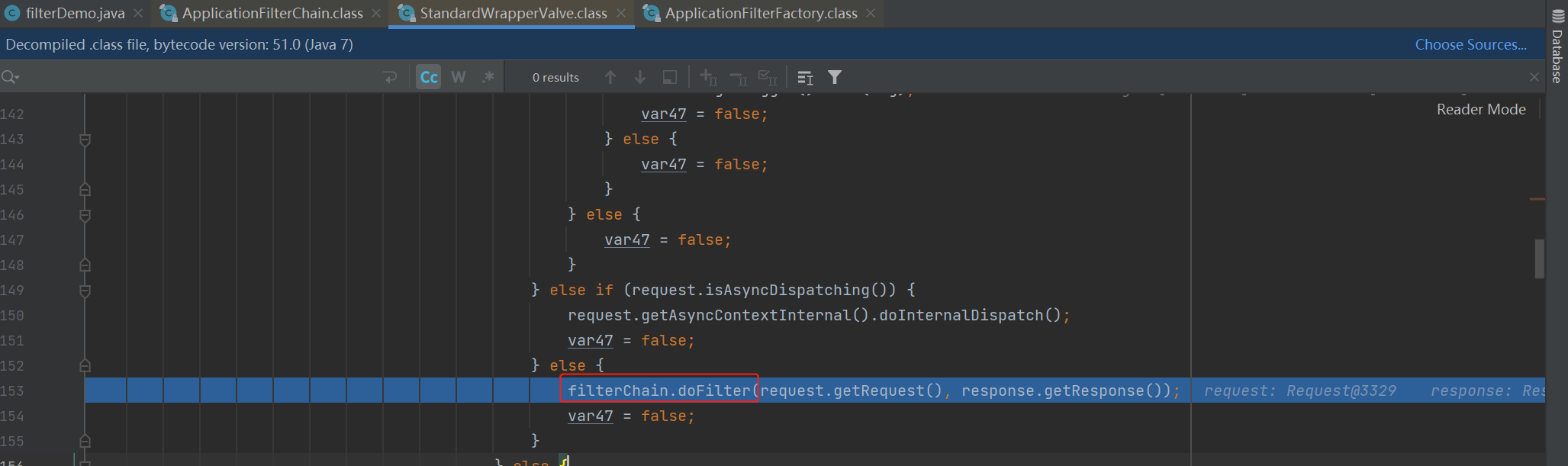Click var47 on line 147

(x=627, y=239)
